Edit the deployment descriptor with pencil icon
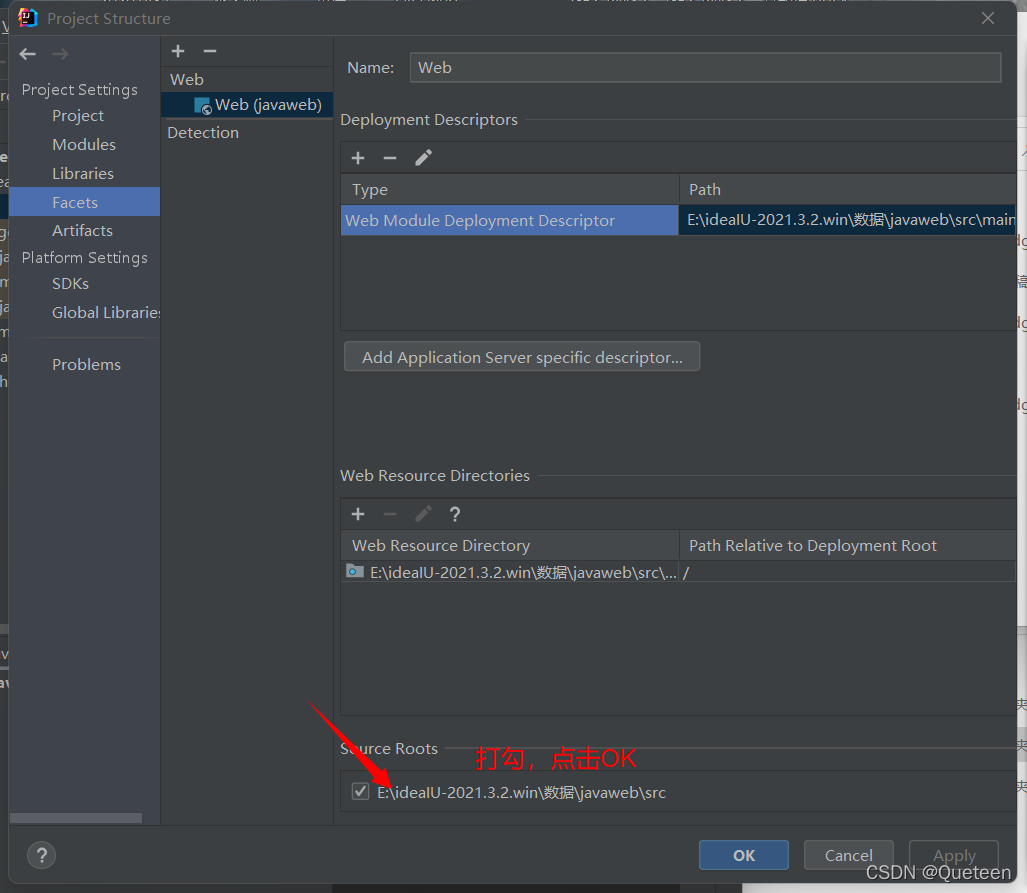The image size is (1027, 893). click(x=423, y=158)
